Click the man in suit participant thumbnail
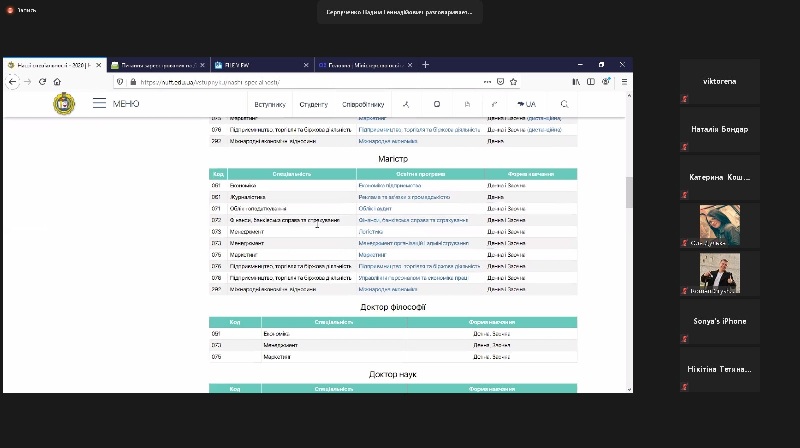Screen dimensions: 800x448 point(719,273)
